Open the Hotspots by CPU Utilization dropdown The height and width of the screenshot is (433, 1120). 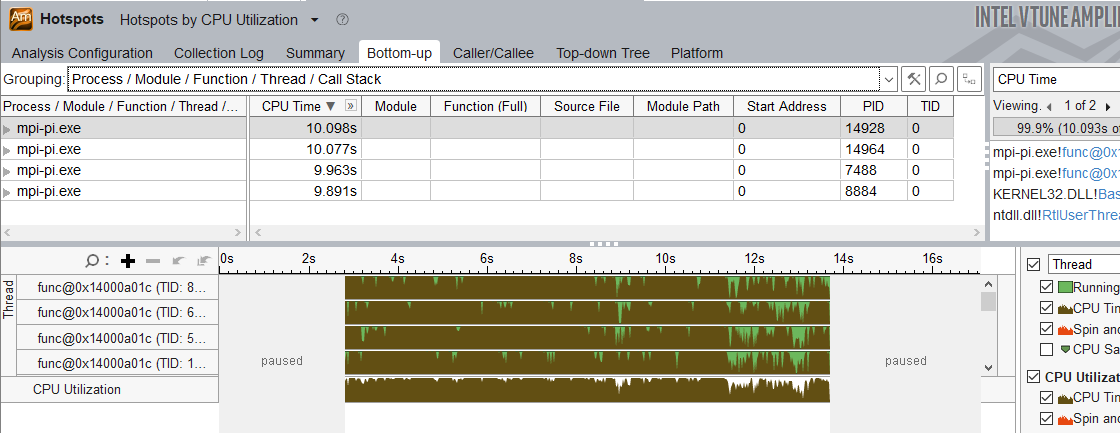tap(314, 20)
